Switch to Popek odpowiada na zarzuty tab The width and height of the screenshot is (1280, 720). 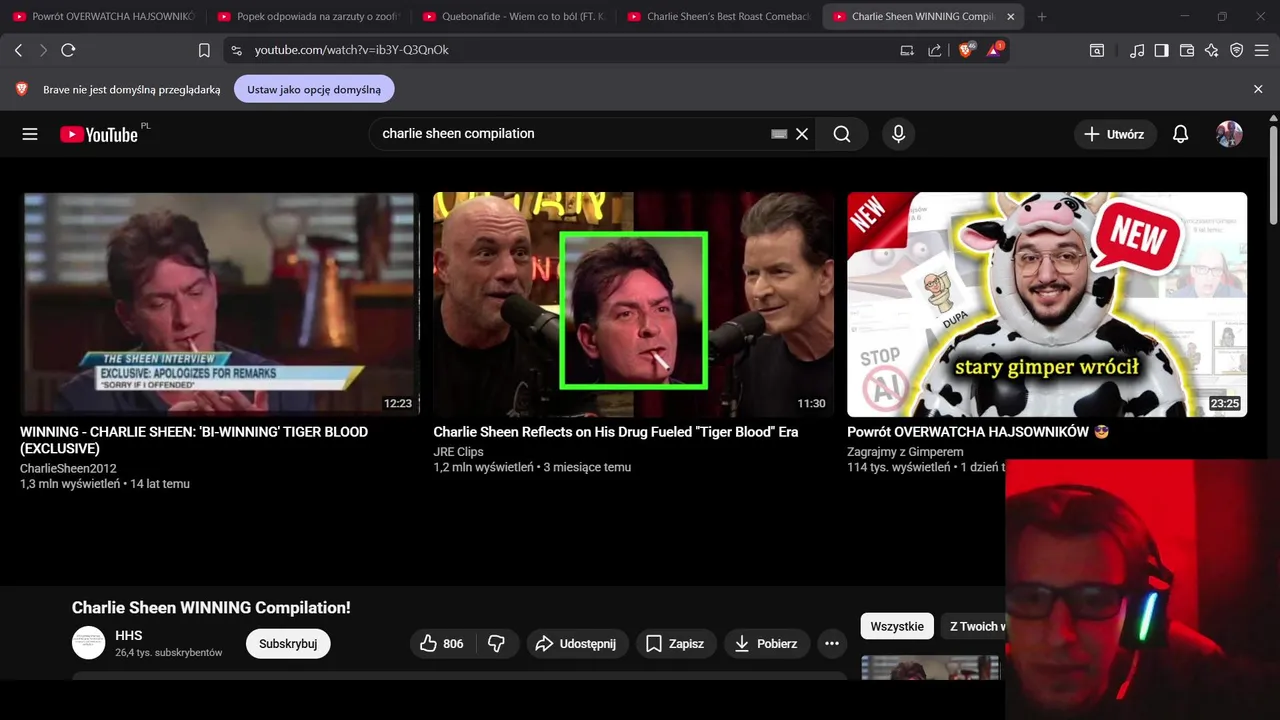pos(308,17)
